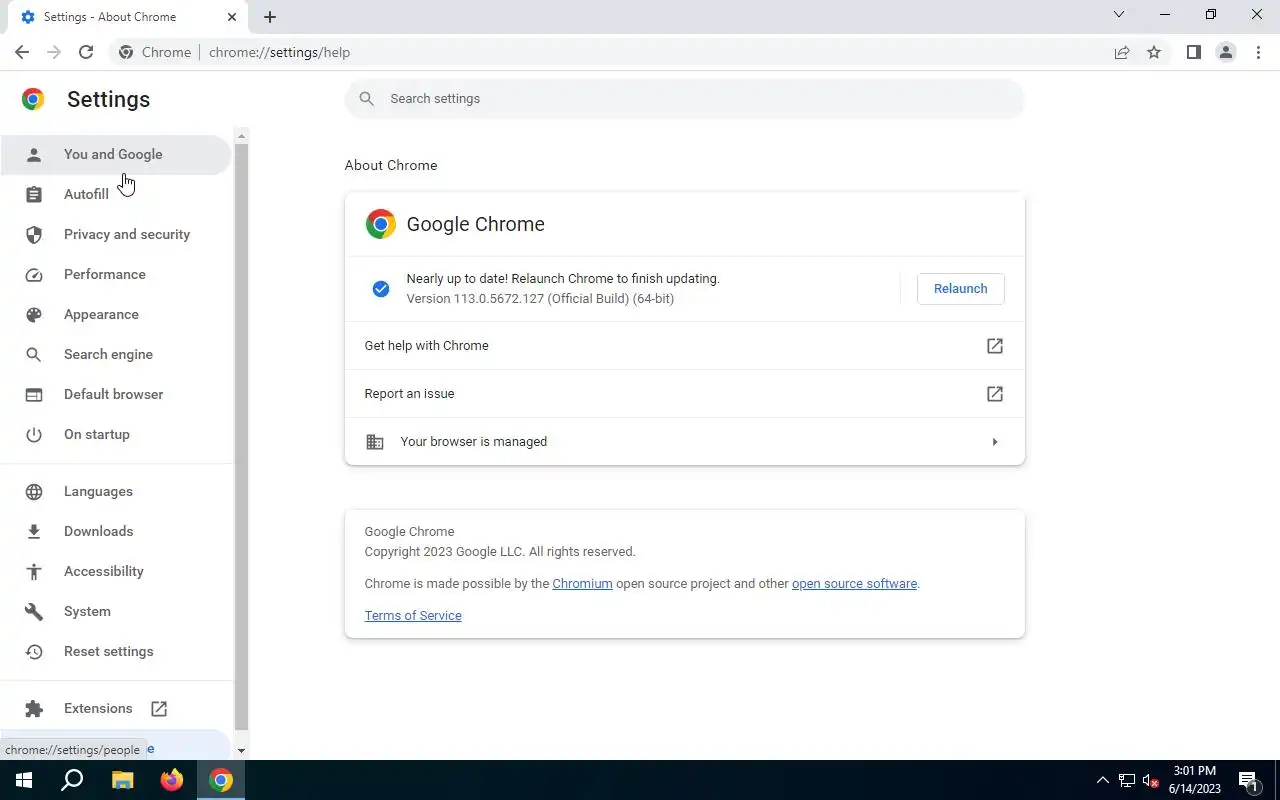Close the Settings - About Chrome tab
This screenshot has width=1280, height=800.
click(x=232, y=17)
